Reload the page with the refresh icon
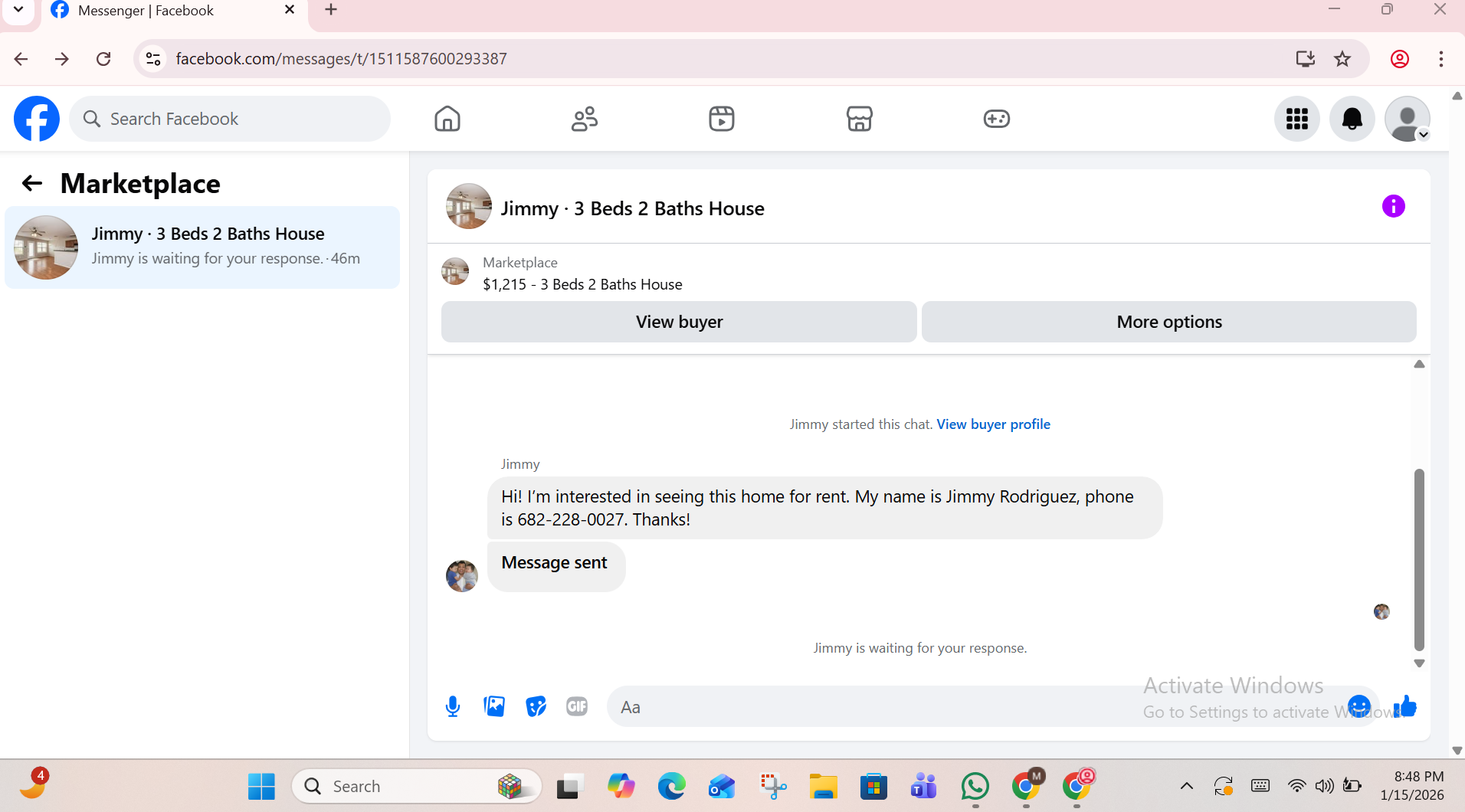 103,59
